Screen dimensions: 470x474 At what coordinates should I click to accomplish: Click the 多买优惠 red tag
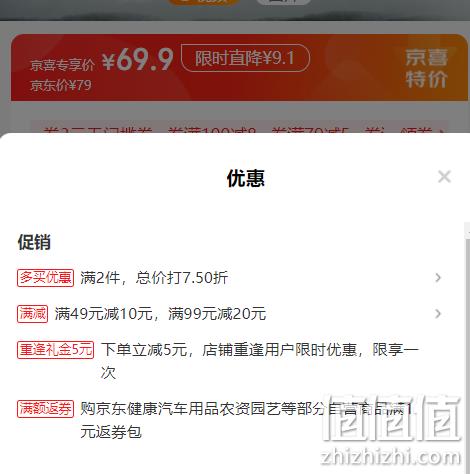tap(45, 278)
